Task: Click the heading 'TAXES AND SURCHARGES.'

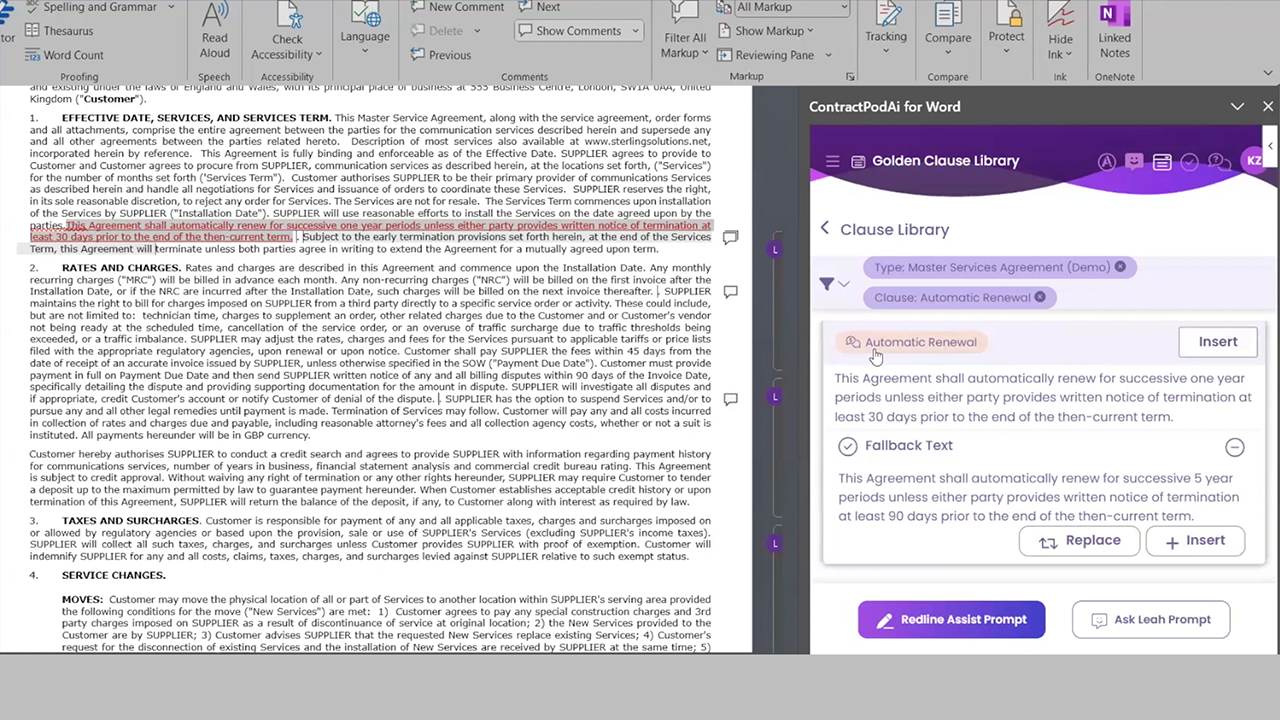Action: click(131, 521)
